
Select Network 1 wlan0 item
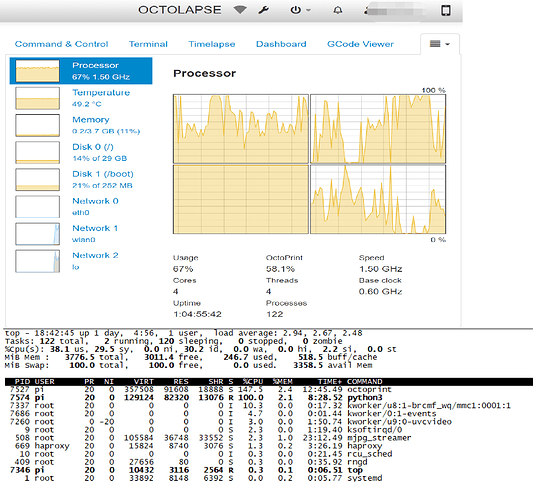tap(81, 234)
